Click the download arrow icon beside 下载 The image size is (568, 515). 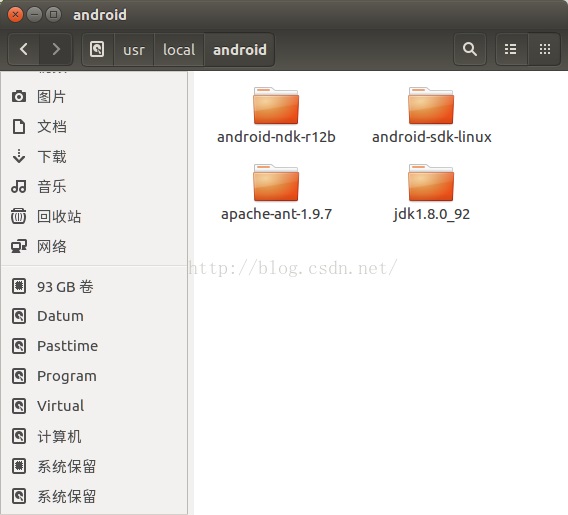(19, 156)
